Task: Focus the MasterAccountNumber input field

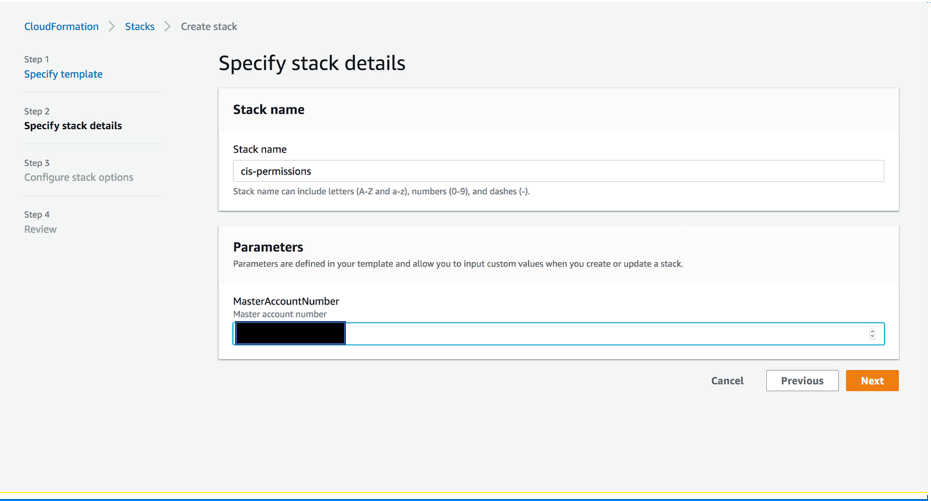Action: click(x=558, y=334)
